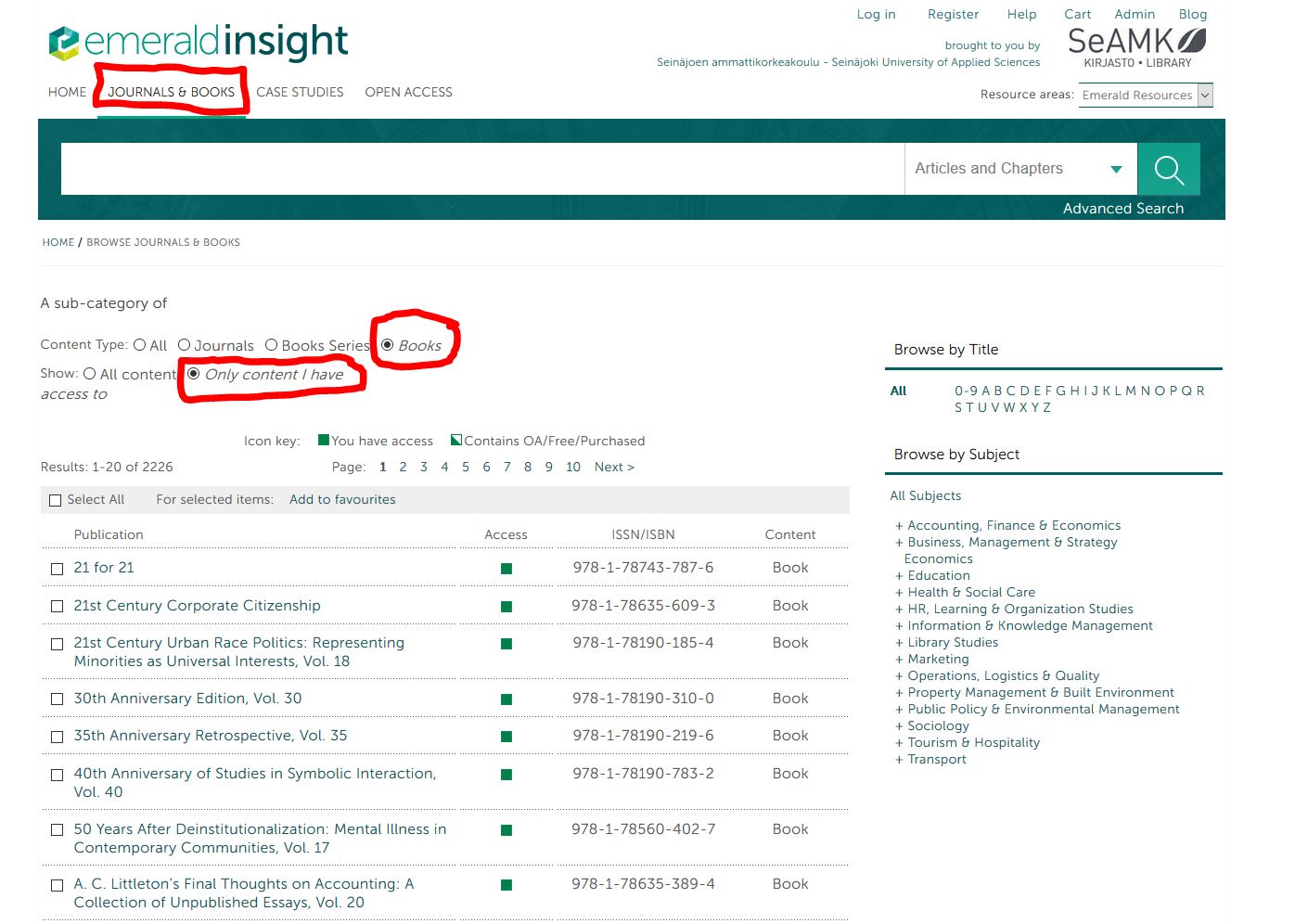The width and height of the screenshot is (1295, 924).
Task: Click access icon for 30th Anniversary Edition row
Action: tap(506, 699)
